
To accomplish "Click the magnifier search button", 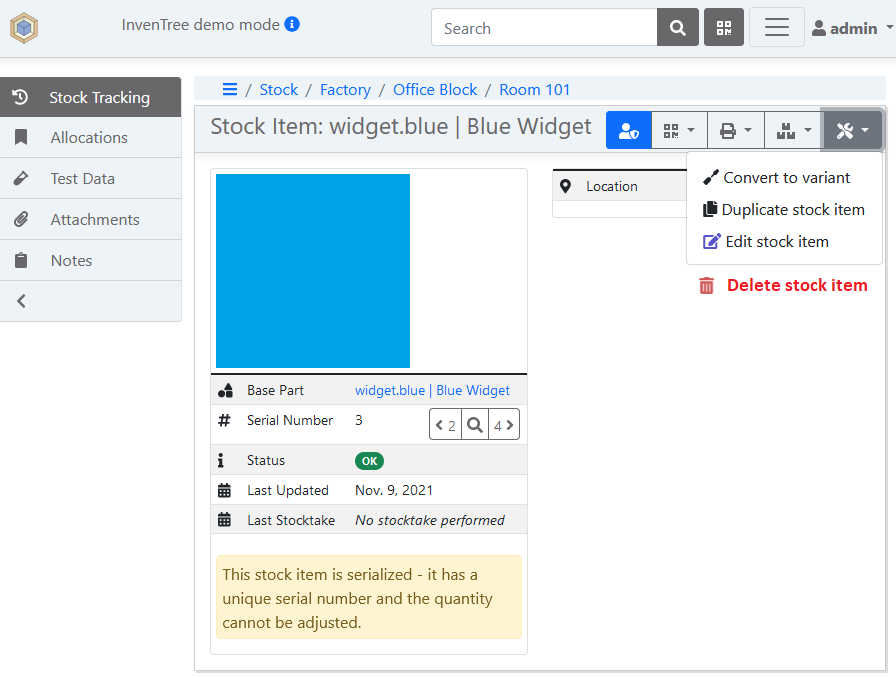I will coord(678,27).
